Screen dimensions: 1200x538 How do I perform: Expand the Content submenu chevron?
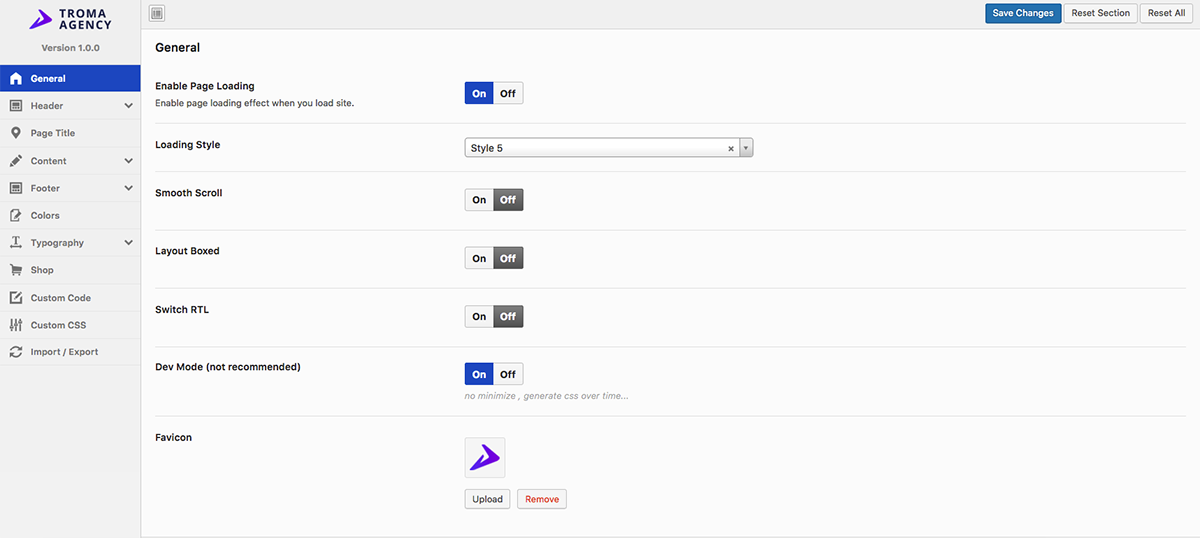tap(128, 161)
